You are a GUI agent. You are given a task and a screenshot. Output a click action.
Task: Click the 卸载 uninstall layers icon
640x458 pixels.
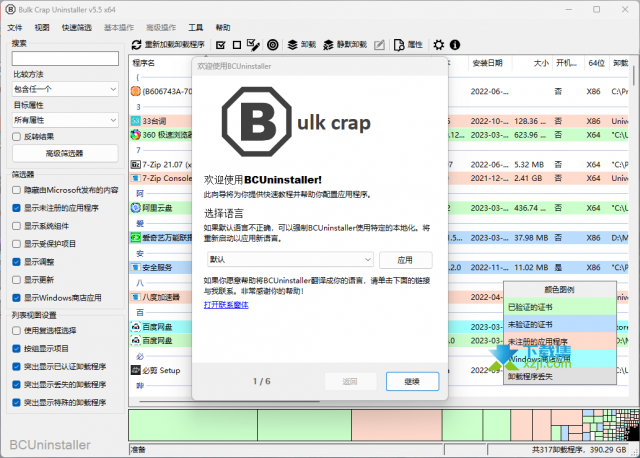[x=292, y=44]
